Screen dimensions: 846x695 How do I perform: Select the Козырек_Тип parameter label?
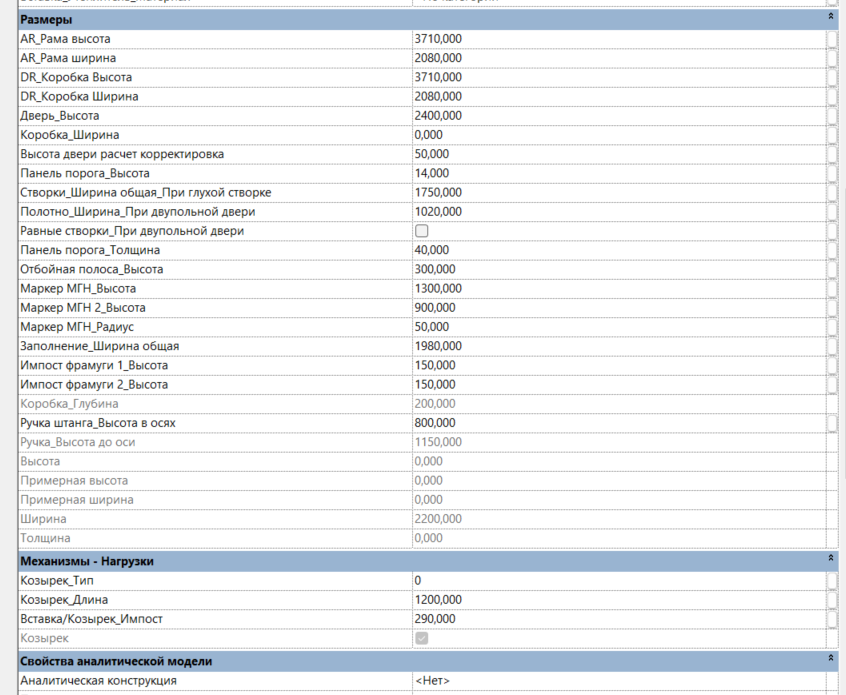(57, 581)
